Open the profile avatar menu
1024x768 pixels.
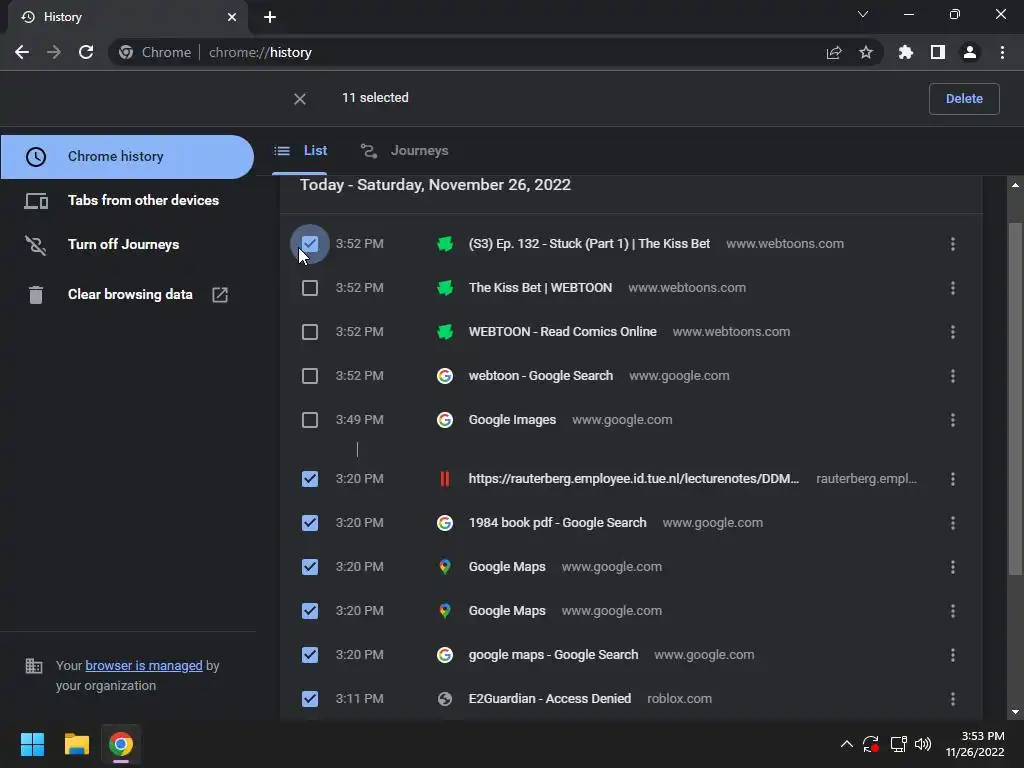coord(969,52)
